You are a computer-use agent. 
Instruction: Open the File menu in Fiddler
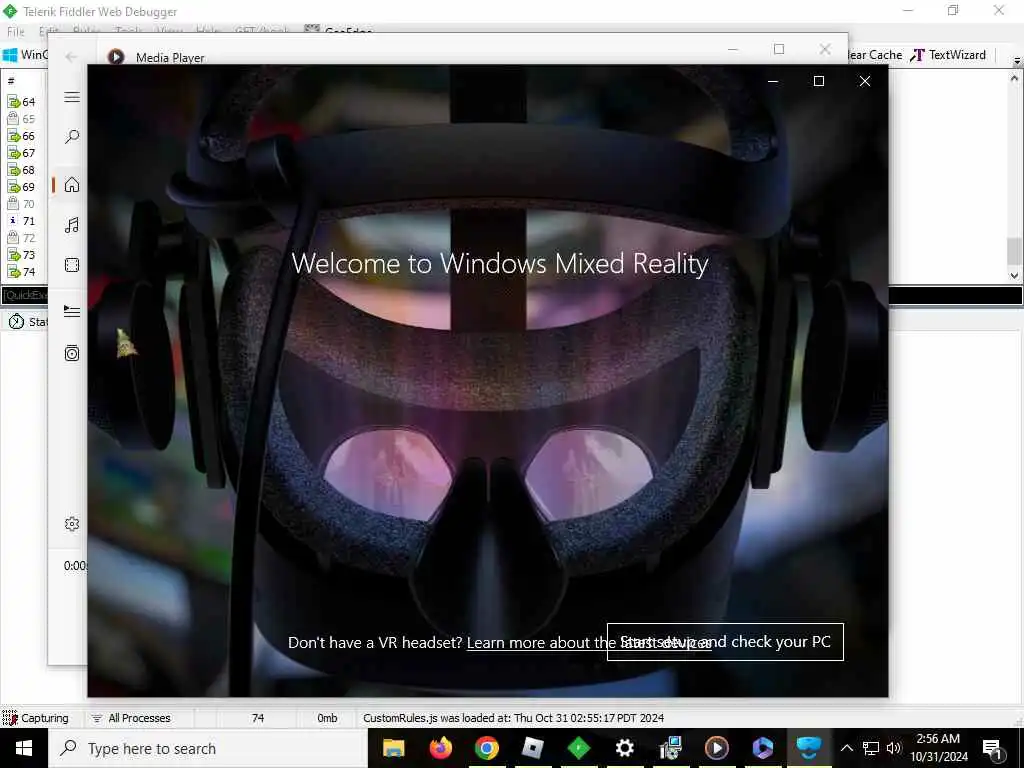[15, 31]
